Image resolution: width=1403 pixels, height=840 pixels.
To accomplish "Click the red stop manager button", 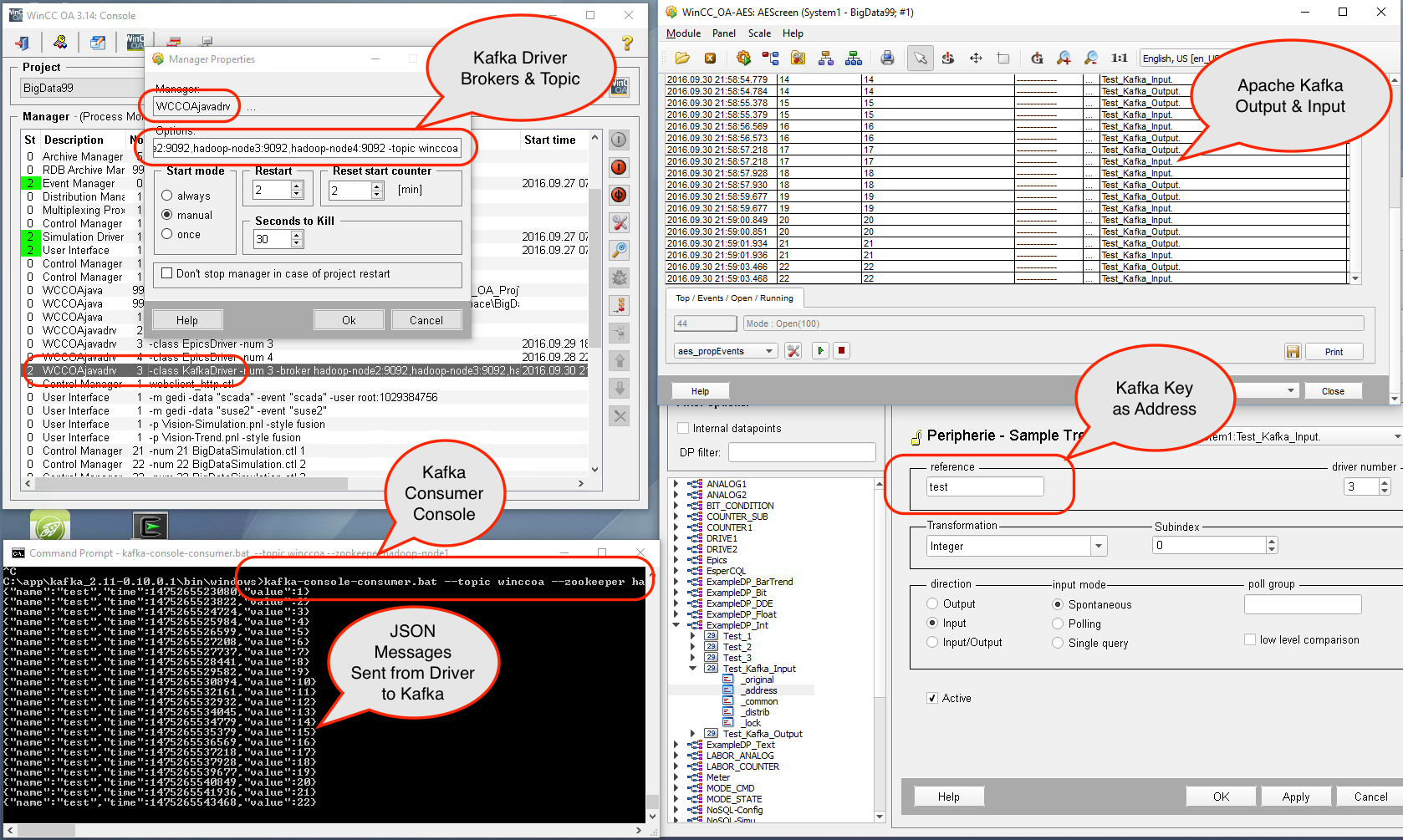I will click(x=619, y=167).
